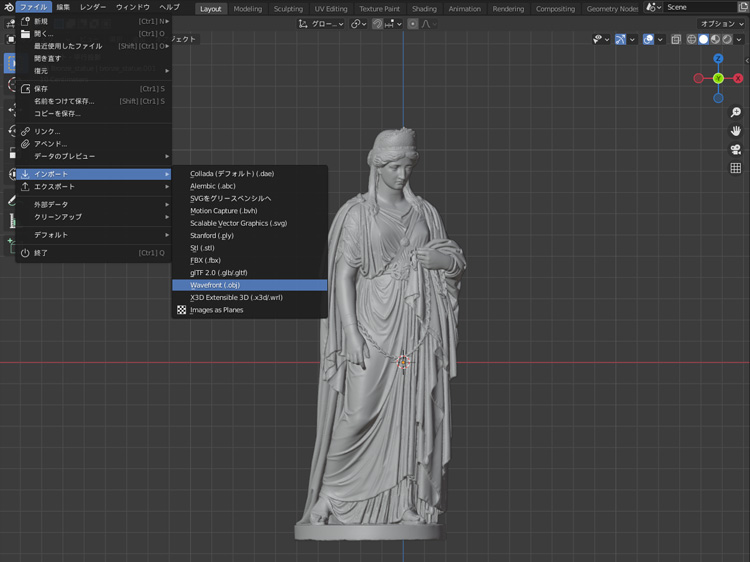Toggle the camera view icon
750x562 pixels.
click(736, 149)
